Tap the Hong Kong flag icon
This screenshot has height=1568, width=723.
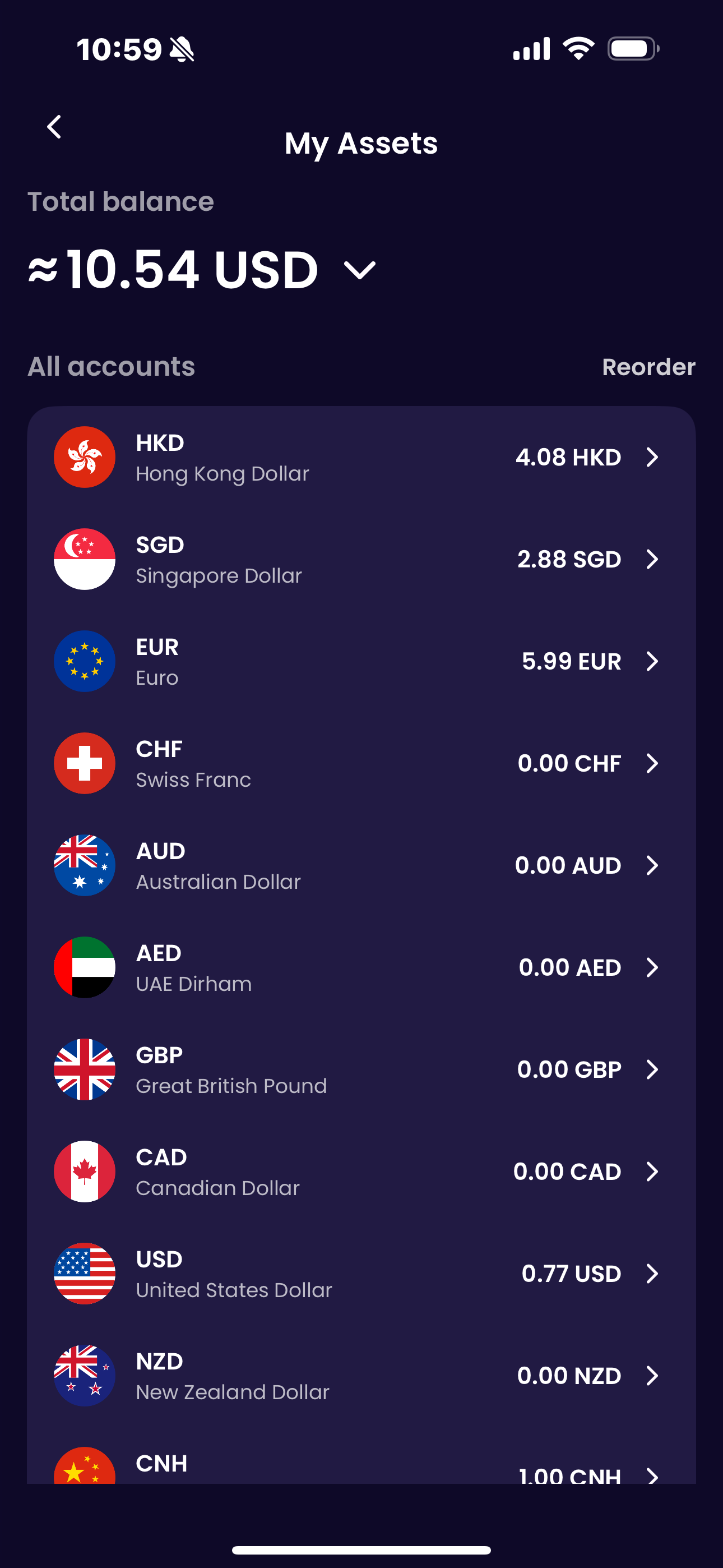tap(85, 457)
